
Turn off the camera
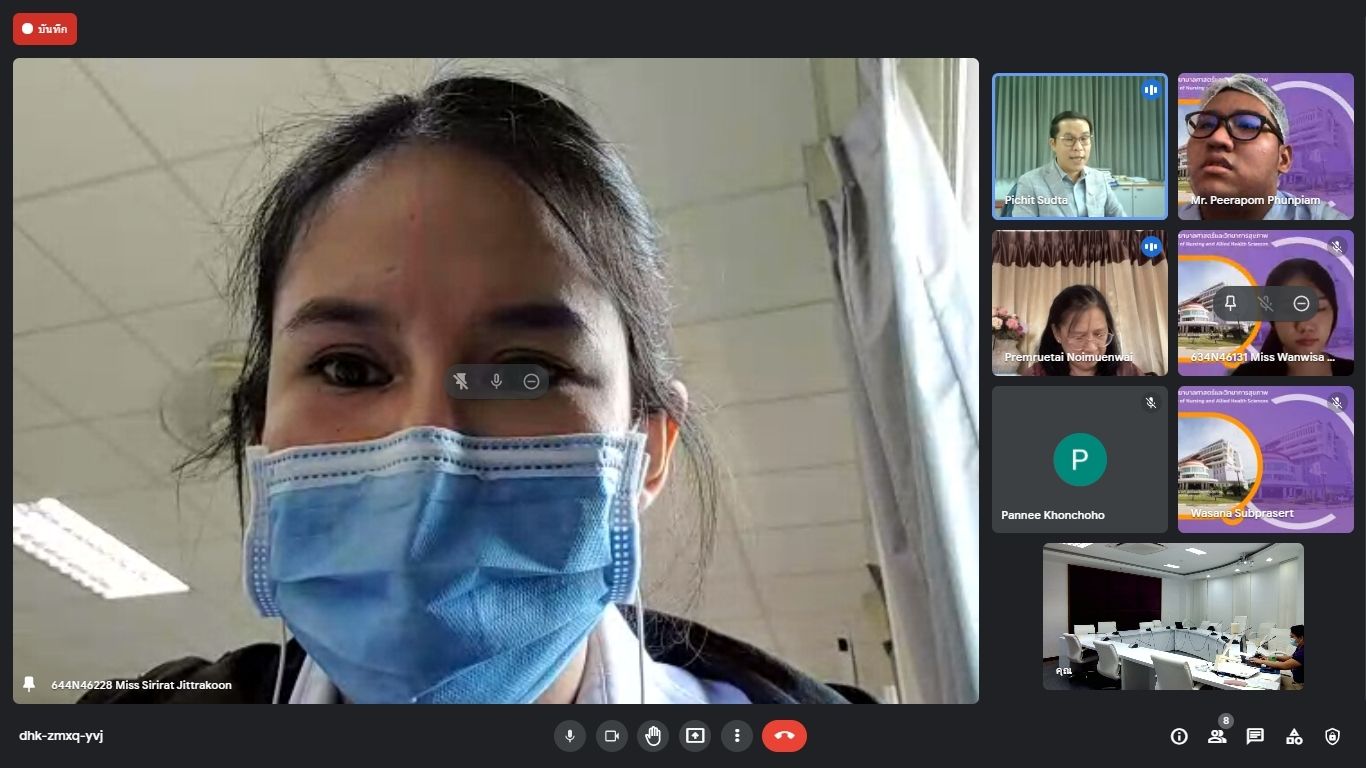pyautogui.click(x=612, y=736)
